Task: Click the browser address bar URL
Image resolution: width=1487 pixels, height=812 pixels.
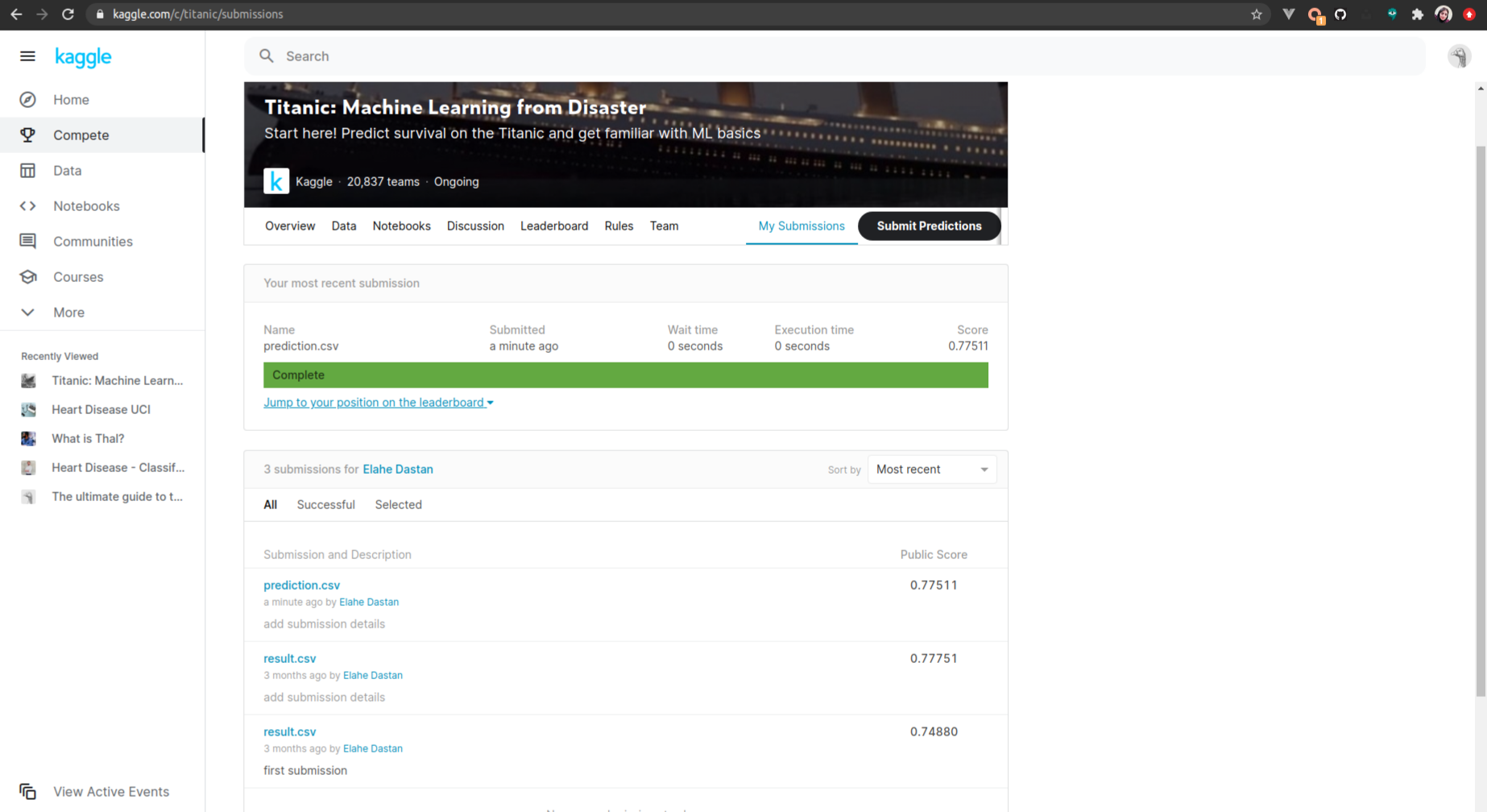Action: [x=198, y=14]
